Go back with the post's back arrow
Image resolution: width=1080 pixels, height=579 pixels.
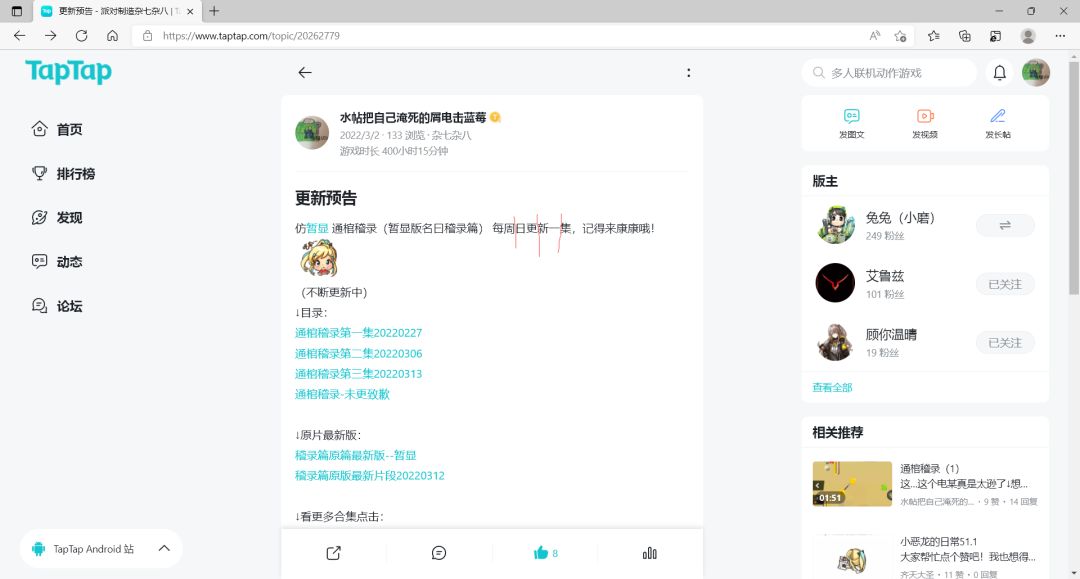305,72
